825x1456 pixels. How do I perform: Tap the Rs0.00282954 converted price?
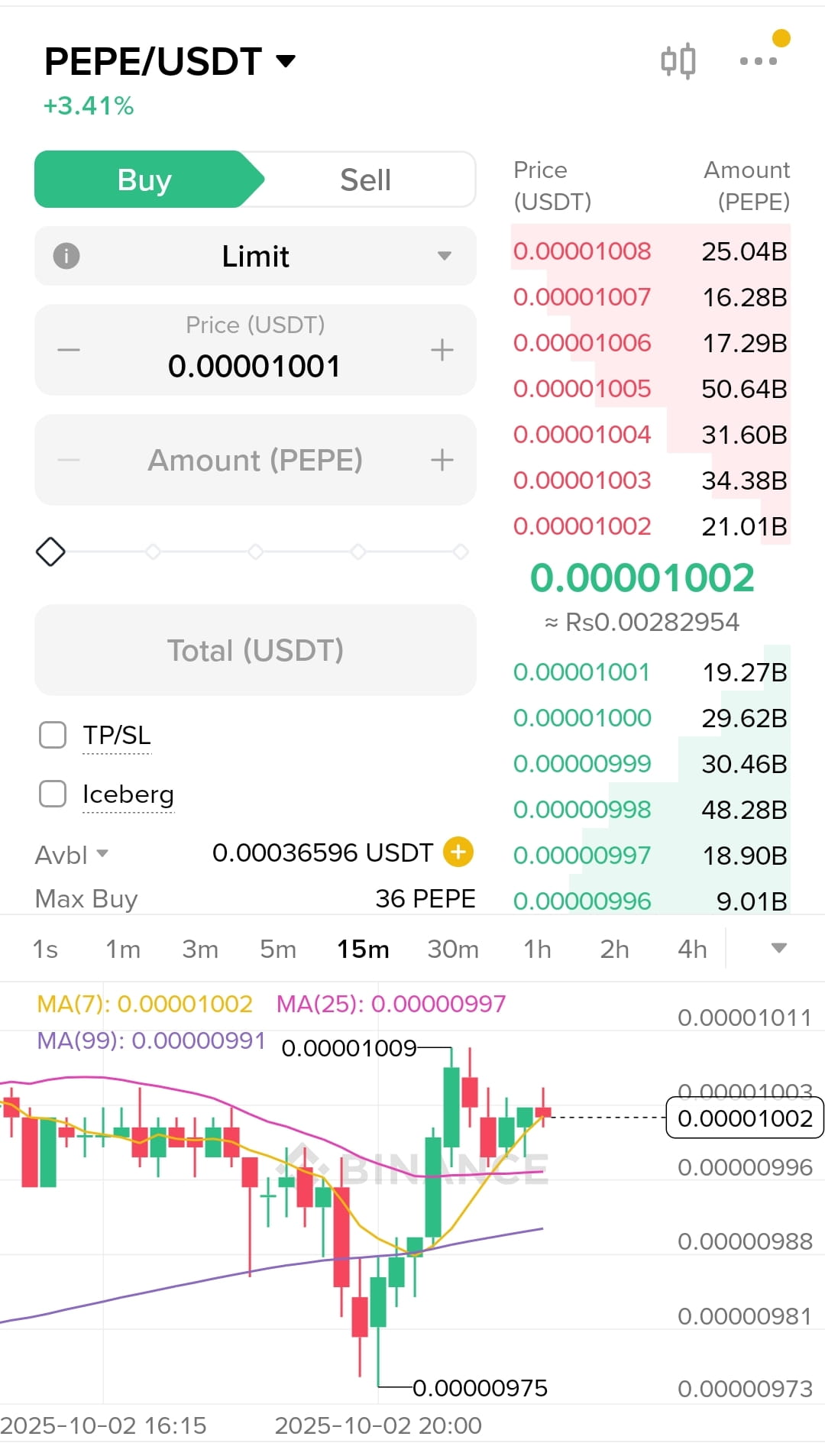point(642,623)
